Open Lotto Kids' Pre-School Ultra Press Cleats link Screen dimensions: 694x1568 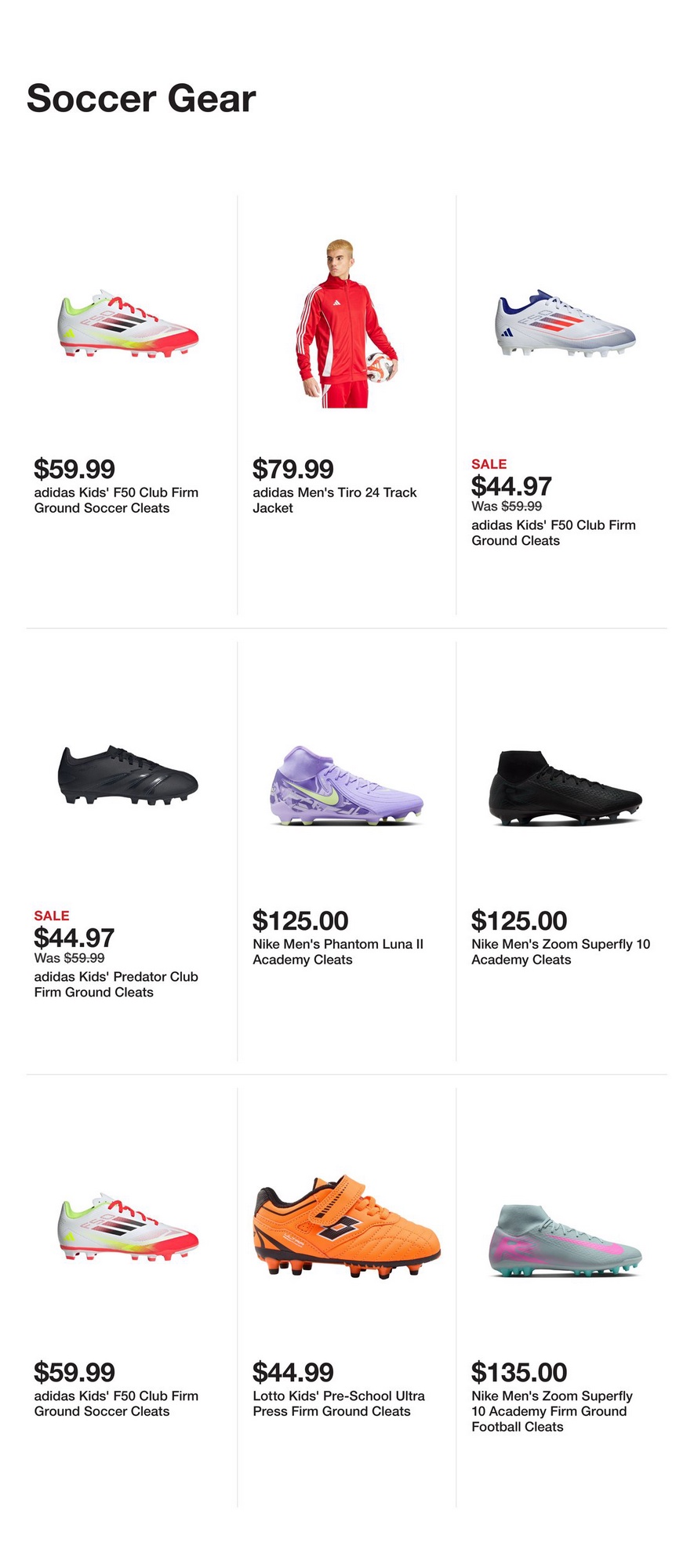[x=338, y=1403]
